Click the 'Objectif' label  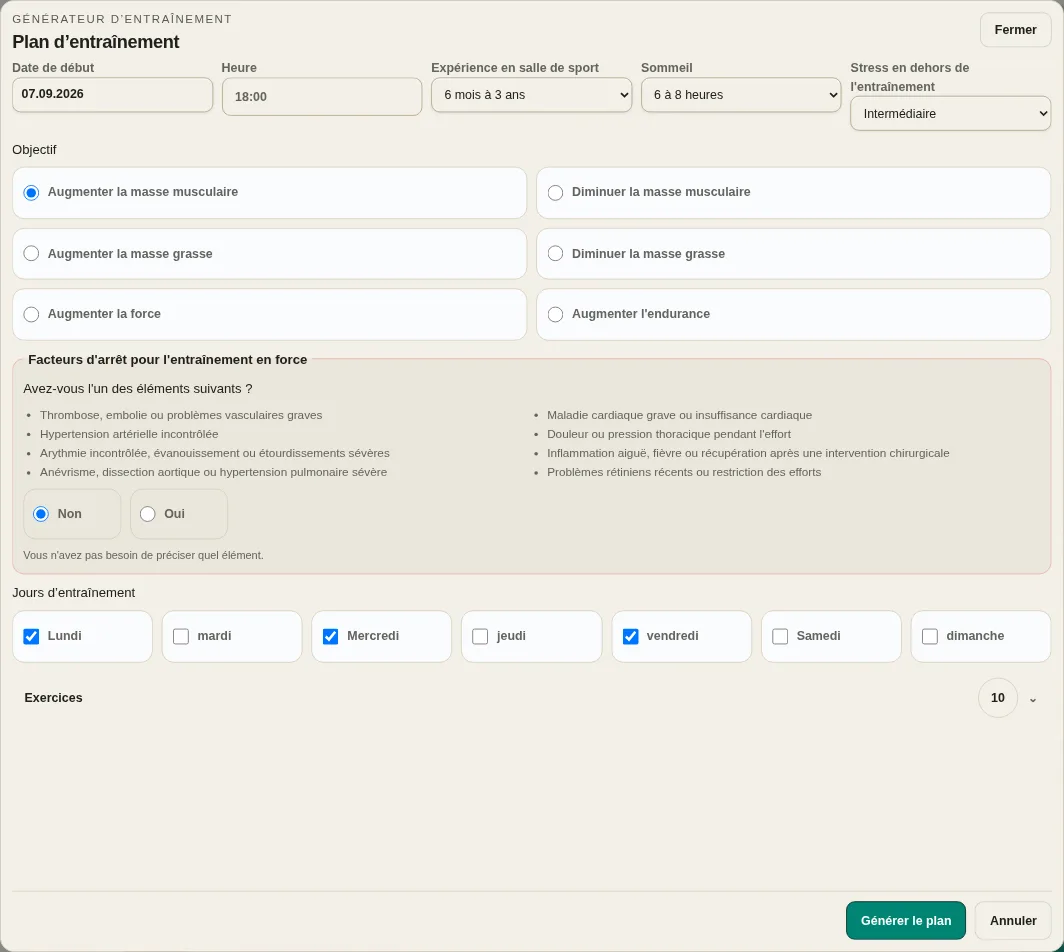click(x=34, y=150)
